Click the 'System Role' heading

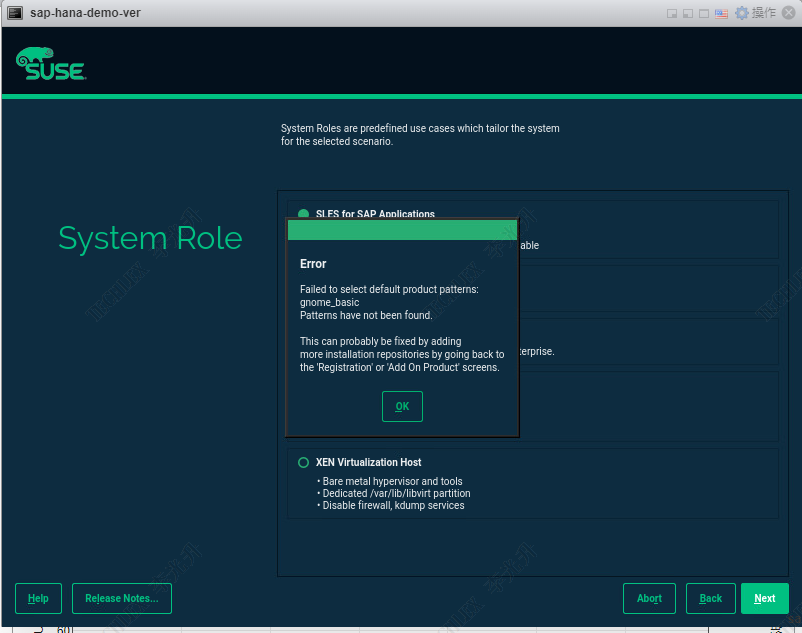tap(150, 238)
